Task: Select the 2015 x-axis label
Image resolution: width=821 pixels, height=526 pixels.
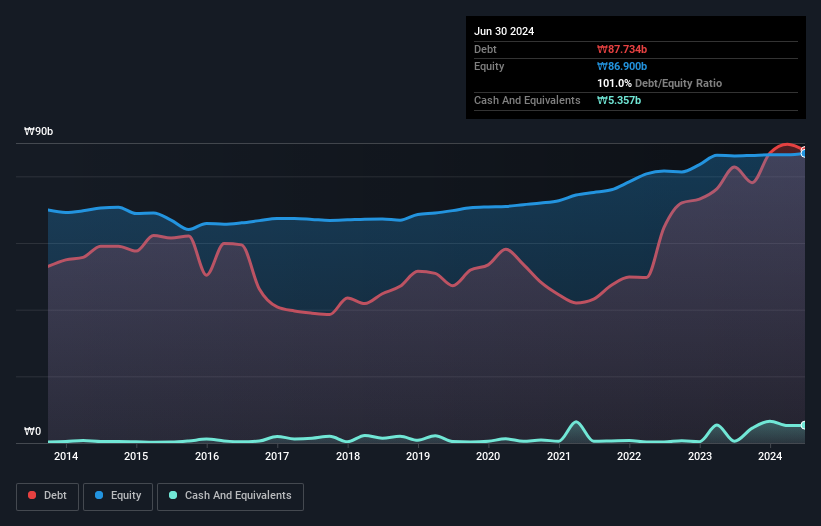Action: point(136,456)
